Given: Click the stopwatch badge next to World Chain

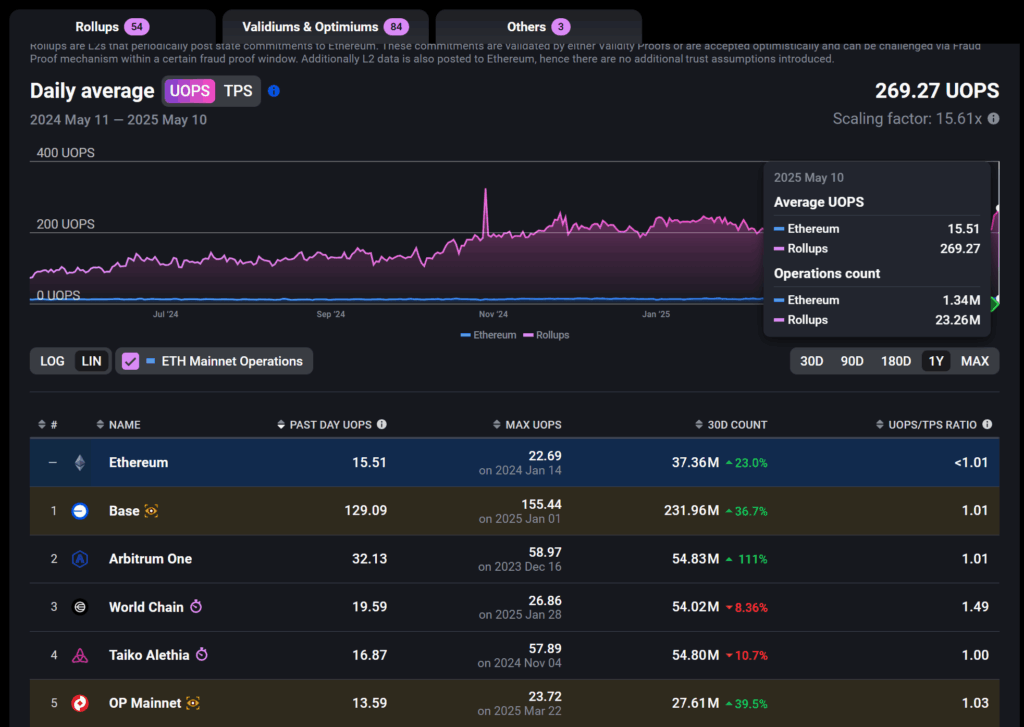Looking at the screenshot, I should (x=196, y=606).
